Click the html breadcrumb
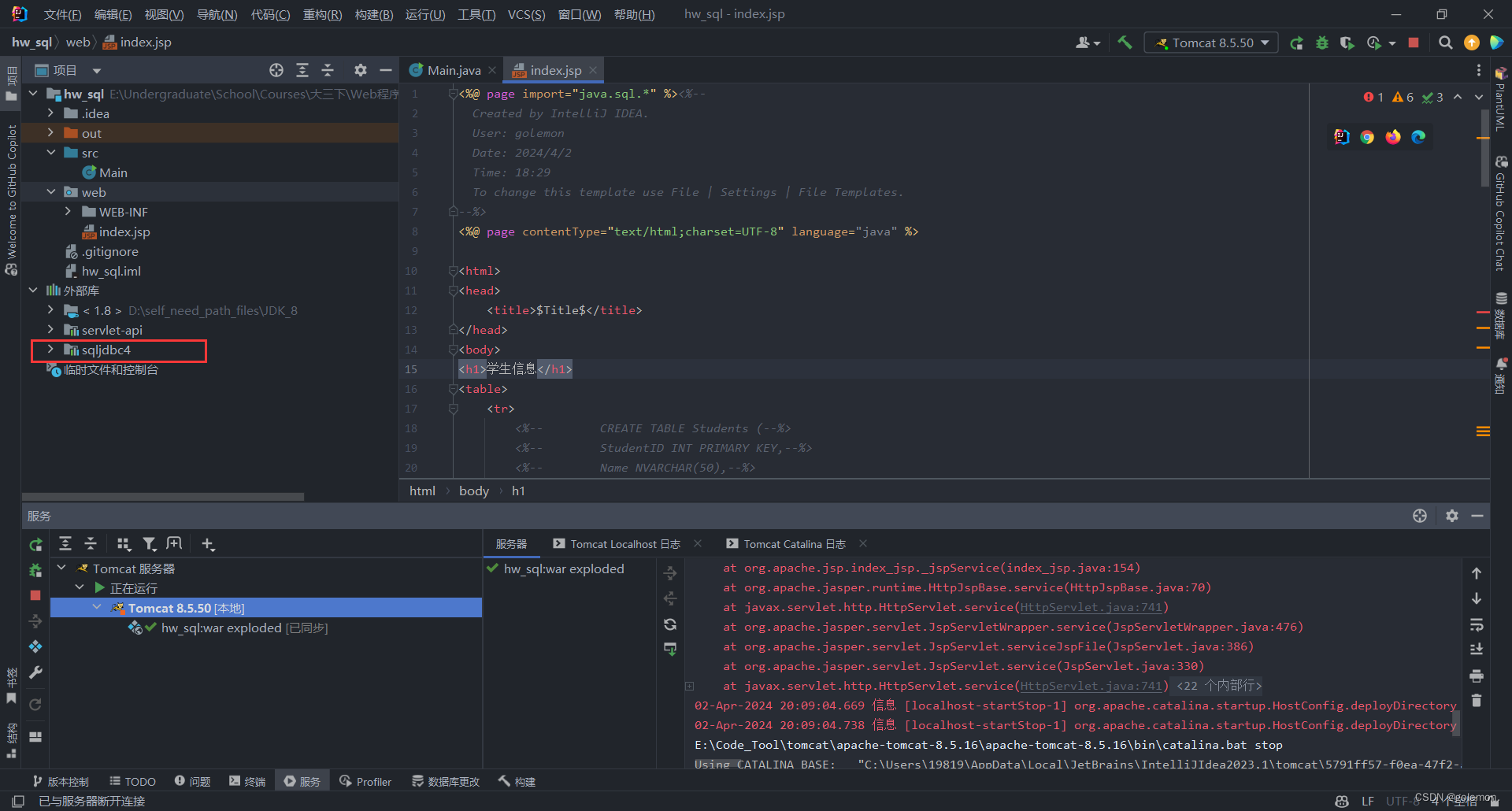The width and height of the screenshot is (1512, 811). tap(422, 491)
